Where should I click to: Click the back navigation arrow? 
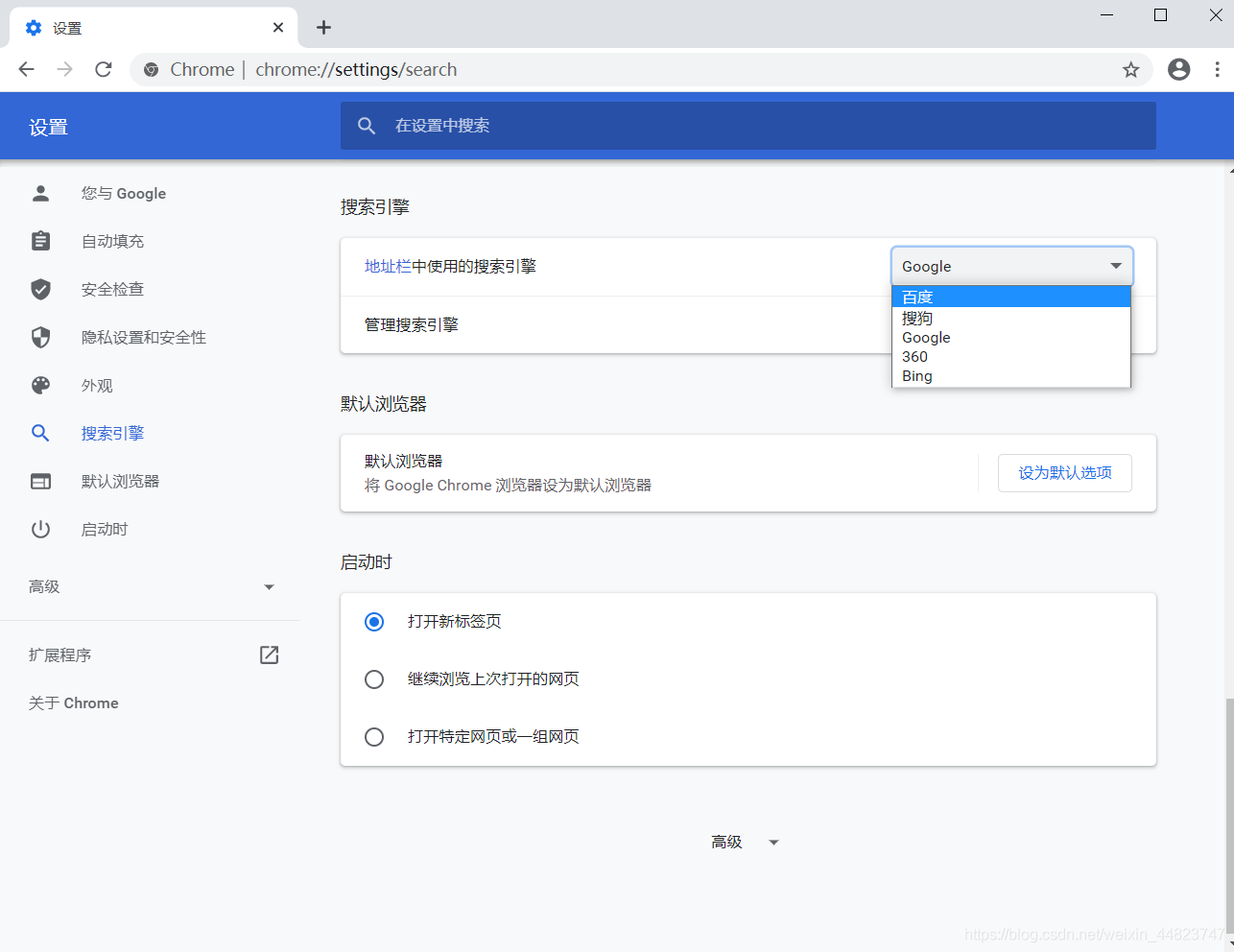click(x=27, y=69)
